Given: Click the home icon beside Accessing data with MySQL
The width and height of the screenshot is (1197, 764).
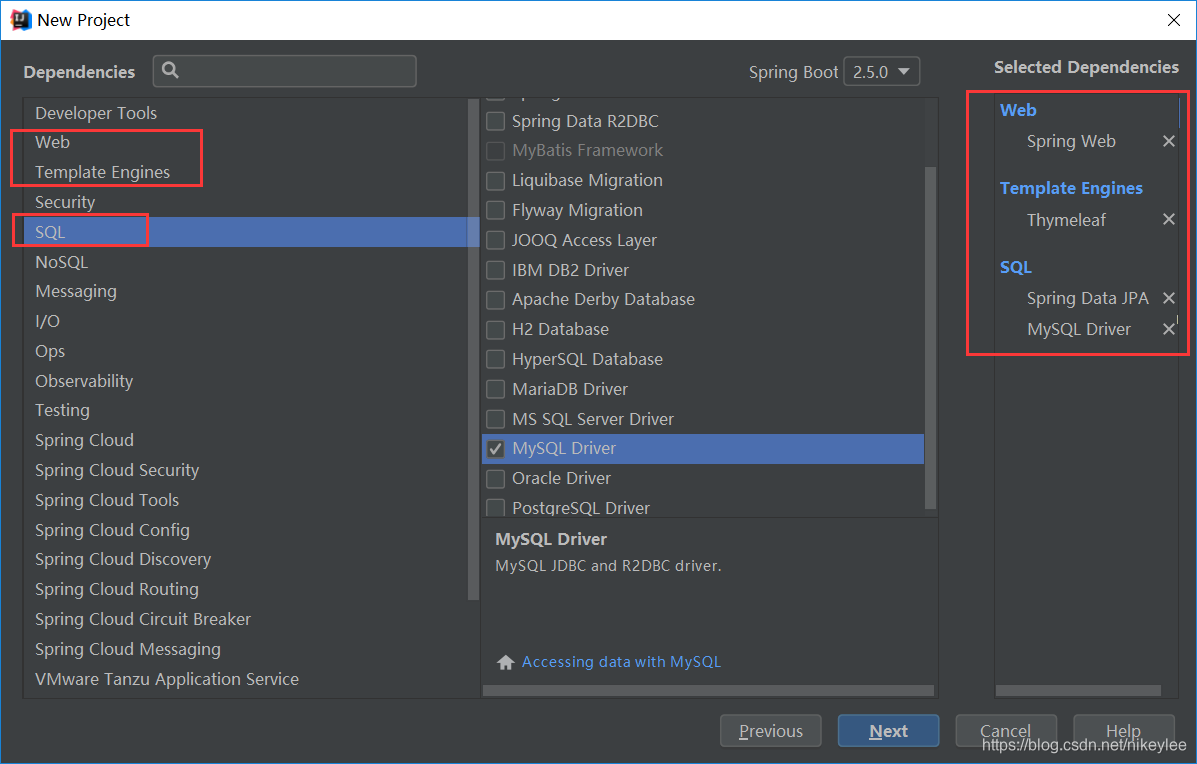Looking at the screenshot, I should [505, 661].
